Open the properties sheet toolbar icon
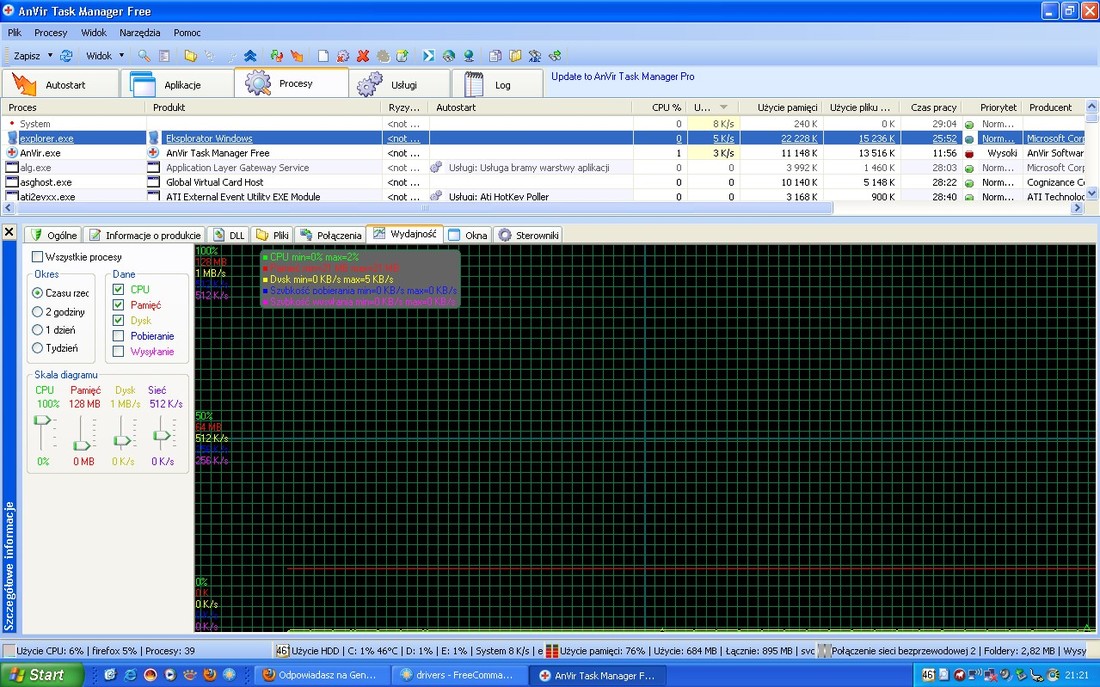 (164, 55)
